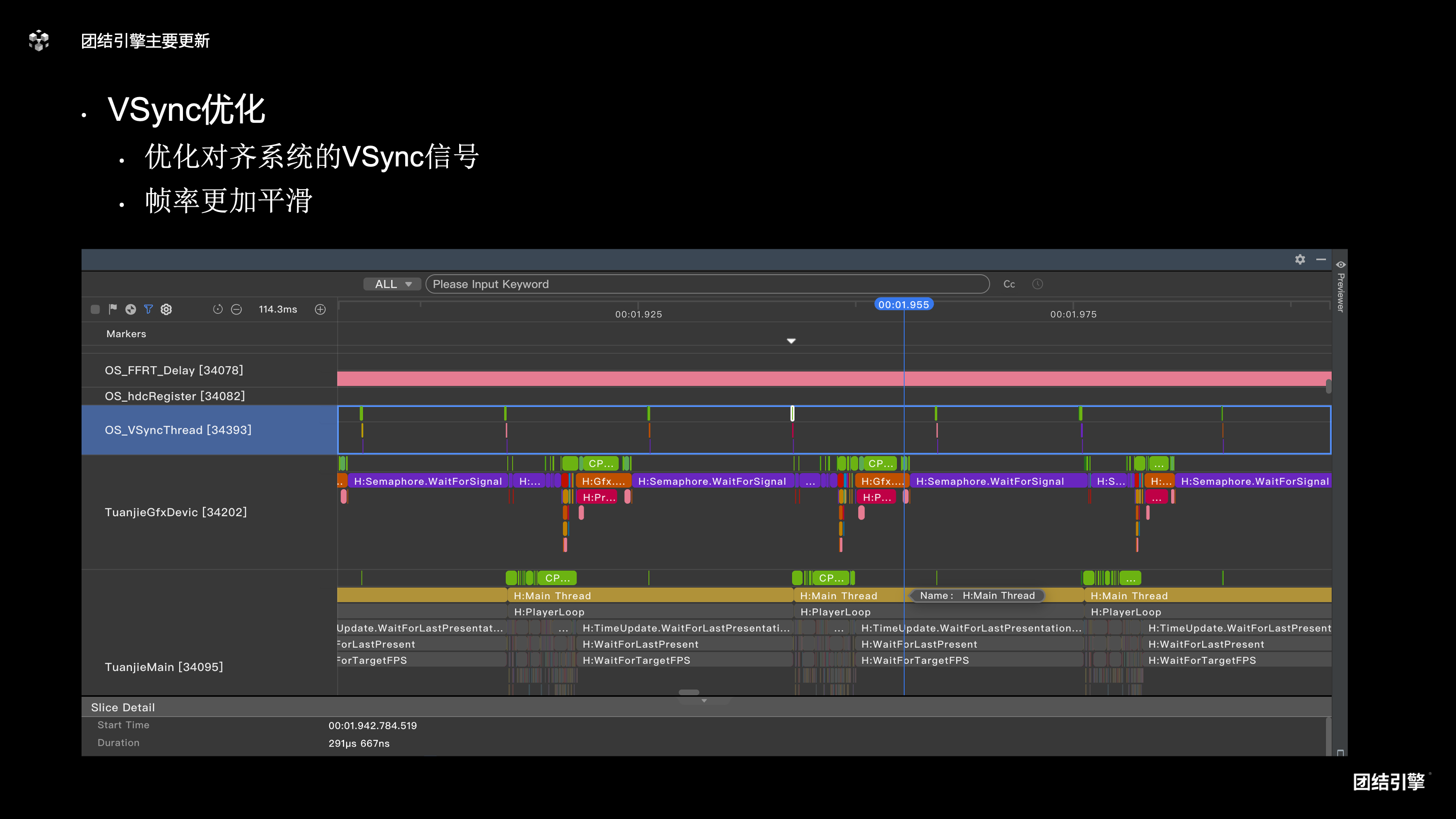The height and width of the screenshot is (819, 1456).
Task: Toggle the gray stop square button
Action: [95, 309]
